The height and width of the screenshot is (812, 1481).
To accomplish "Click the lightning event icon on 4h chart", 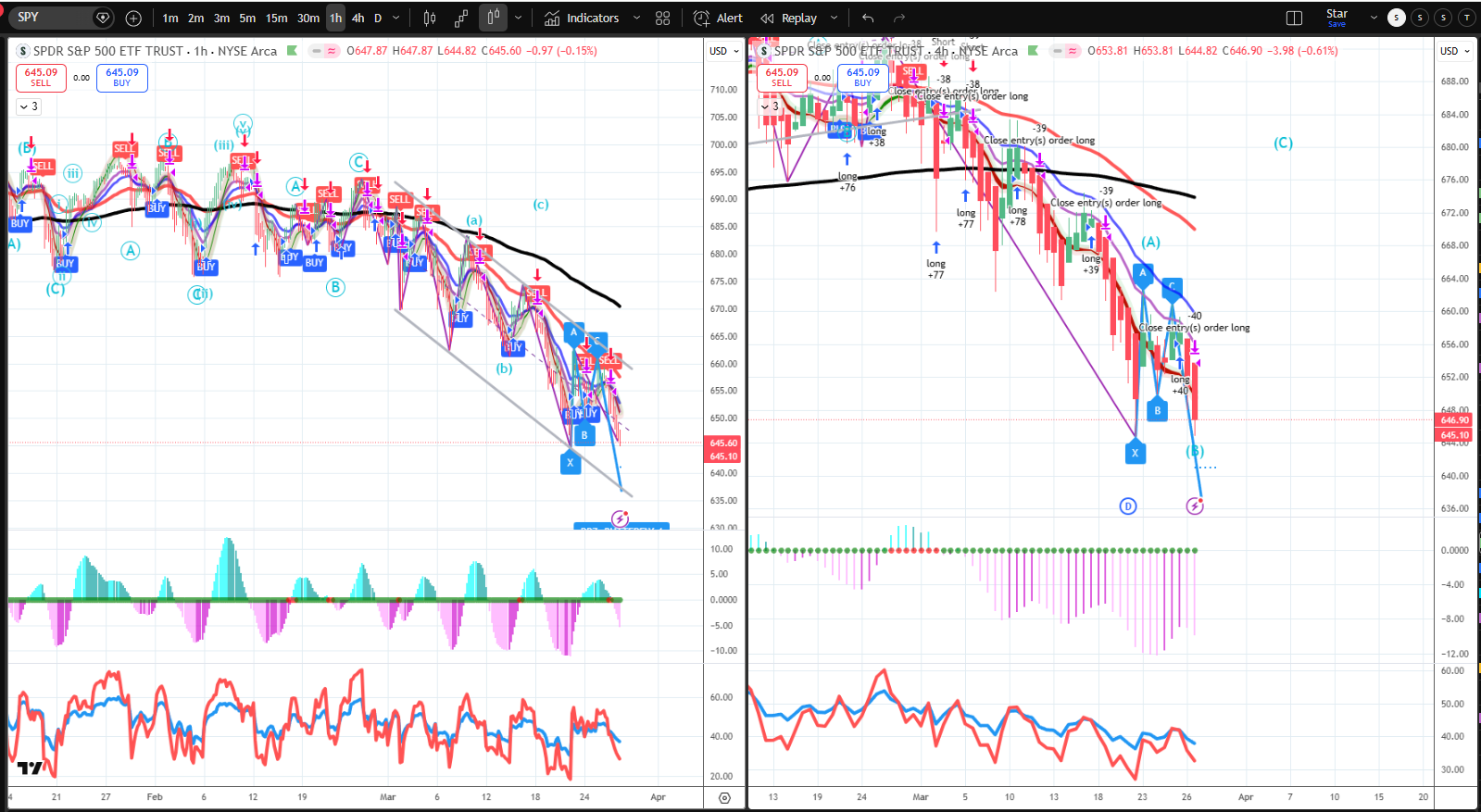I will pos(1195,506).
